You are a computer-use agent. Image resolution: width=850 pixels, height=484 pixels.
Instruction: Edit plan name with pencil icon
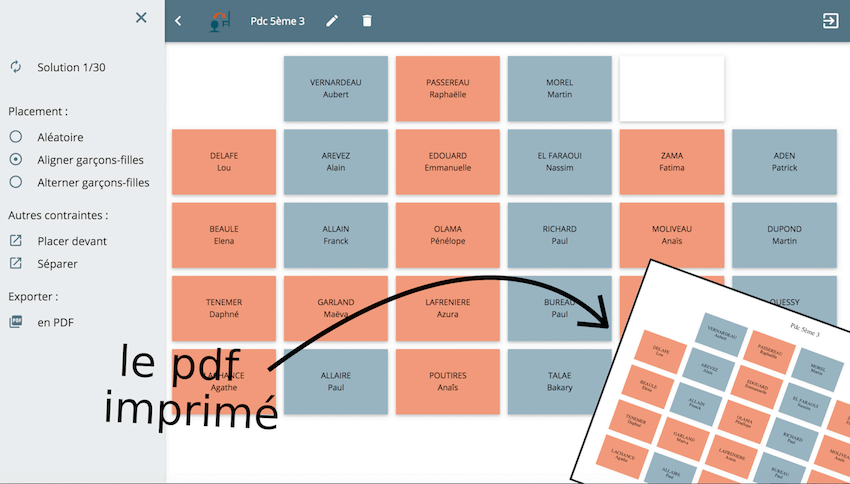pos(332,21)
